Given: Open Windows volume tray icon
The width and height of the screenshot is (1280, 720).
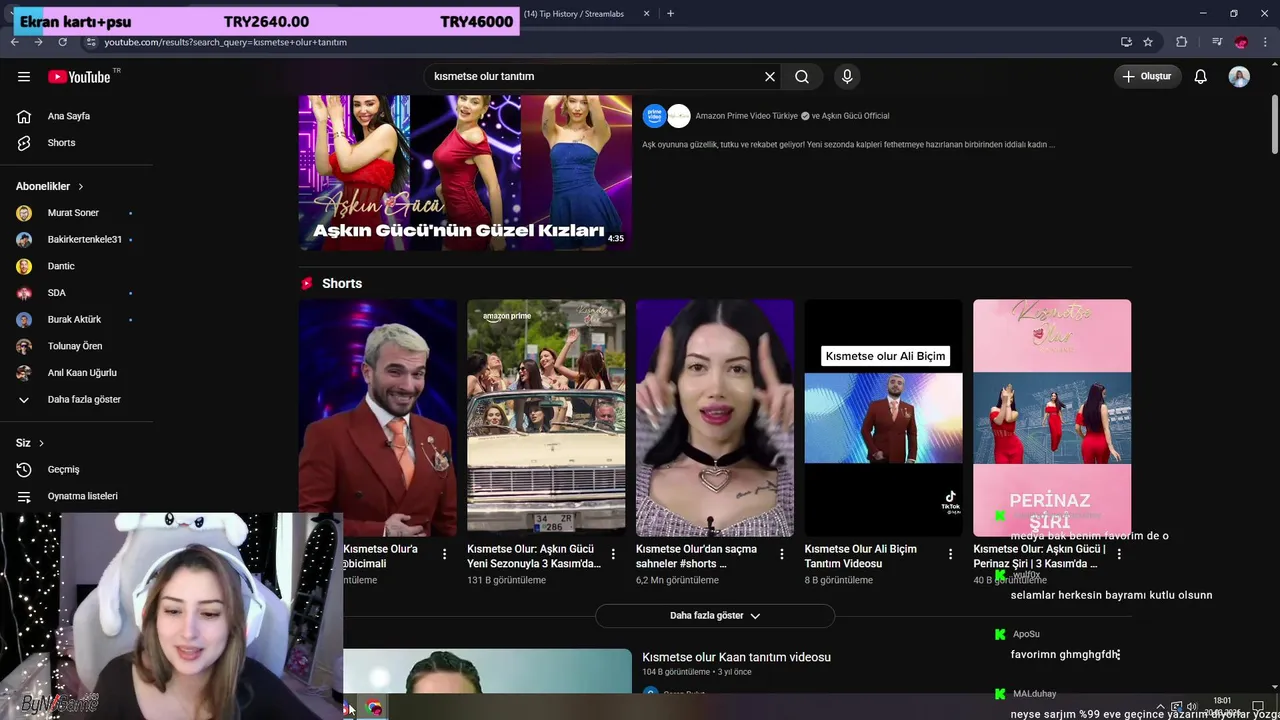Looking at the screenshot, I should click(x=1191, y=707).
